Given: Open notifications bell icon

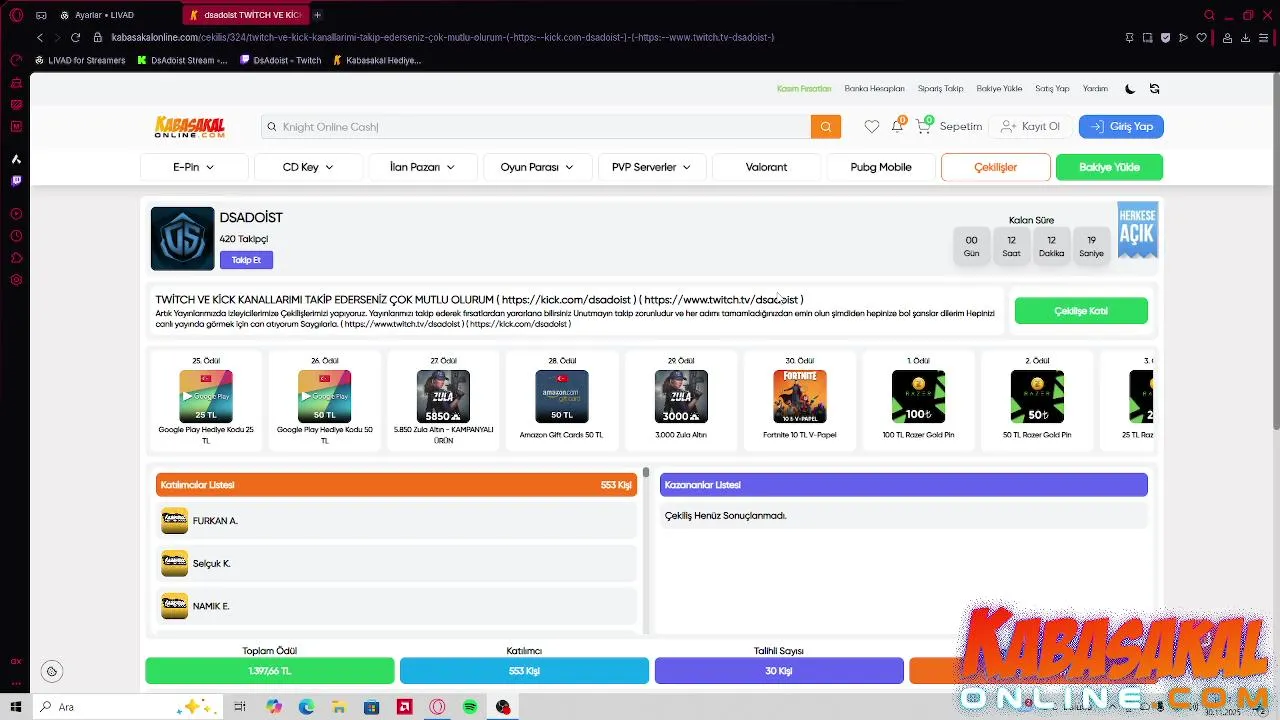Looking at the screenshot, I should tap(897, 127).
